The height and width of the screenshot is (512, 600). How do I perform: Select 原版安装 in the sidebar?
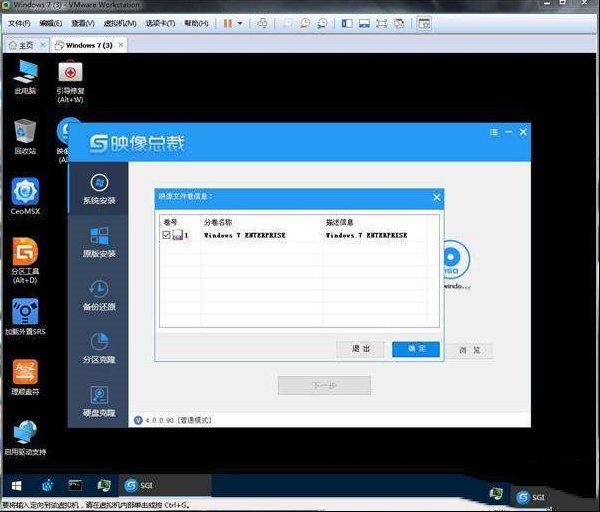point(99,242)
